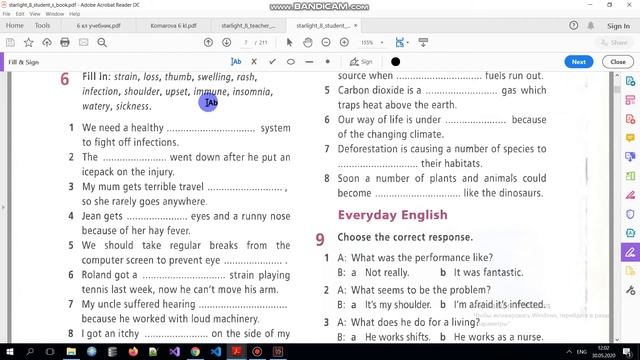Open the notifications bell
The height and width of the screenshot is (360, 640).
click(591, 26)
